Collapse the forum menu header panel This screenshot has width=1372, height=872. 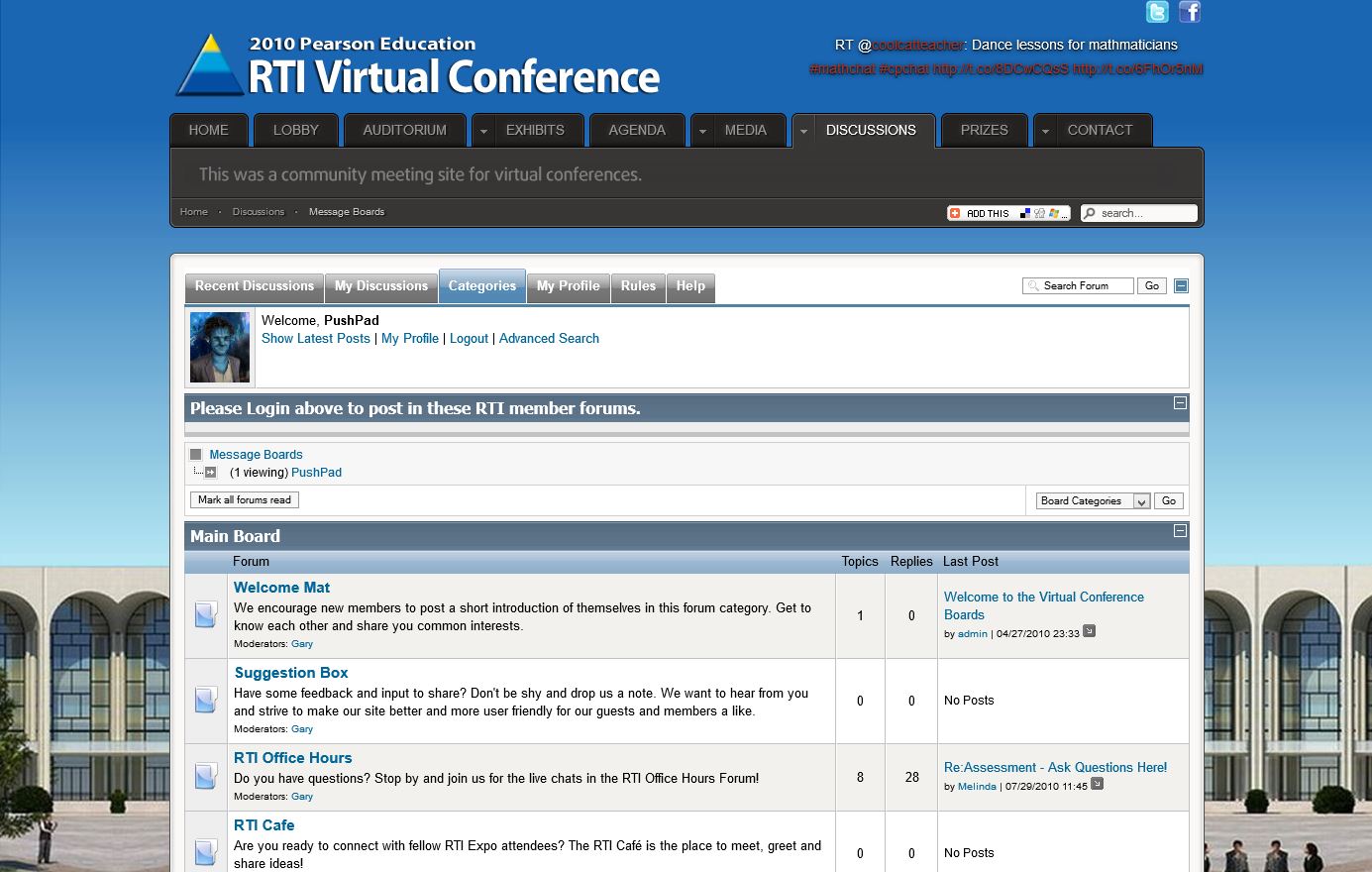(x=1181, y=286)
